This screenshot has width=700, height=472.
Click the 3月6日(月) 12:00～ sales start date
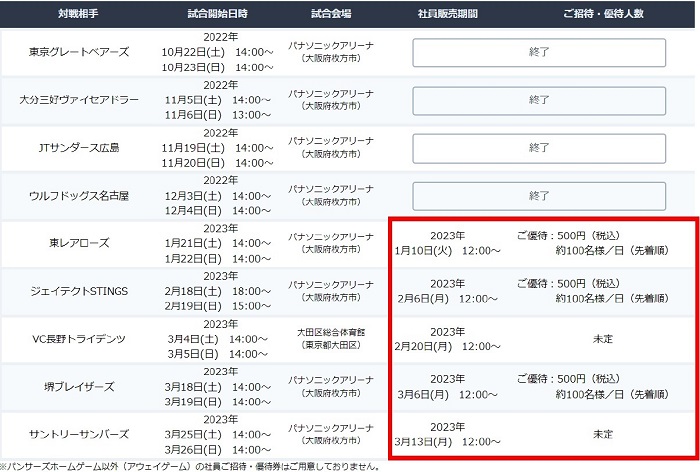[447, 395]
